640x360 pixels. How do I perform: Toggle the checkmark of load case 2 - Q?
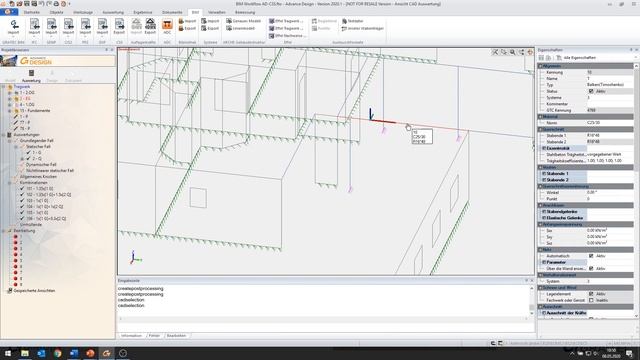click(28, 158)
